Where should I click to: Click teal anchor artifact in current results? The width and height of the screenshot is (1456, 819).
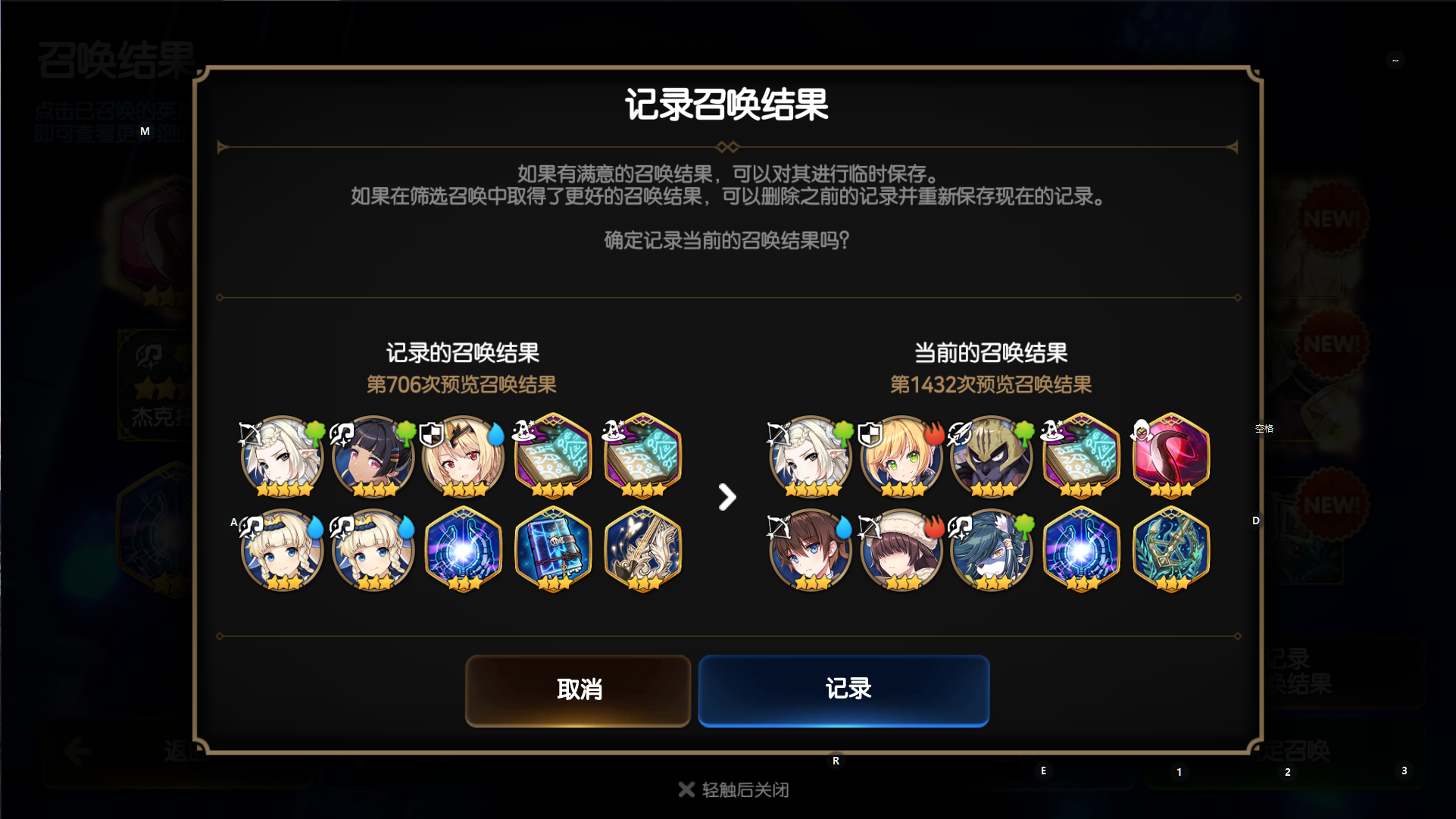pyautogui.click(x=1171, y=549)
